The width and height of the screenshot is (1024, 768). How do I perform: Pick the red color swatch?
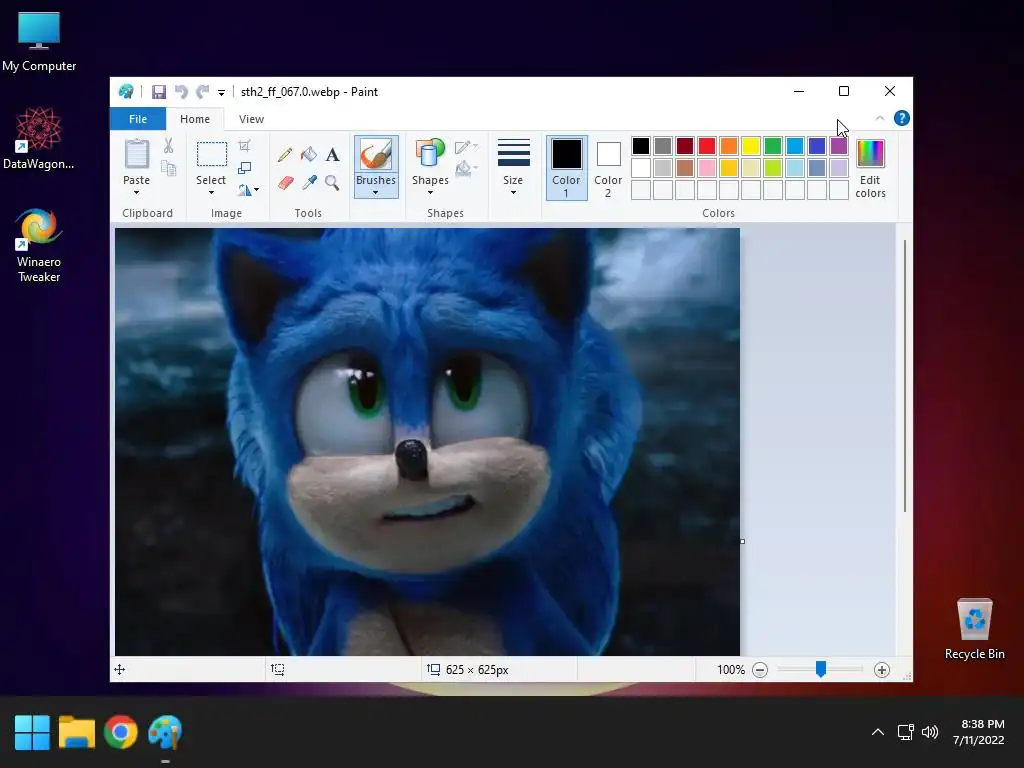click(x=707, y=146)
